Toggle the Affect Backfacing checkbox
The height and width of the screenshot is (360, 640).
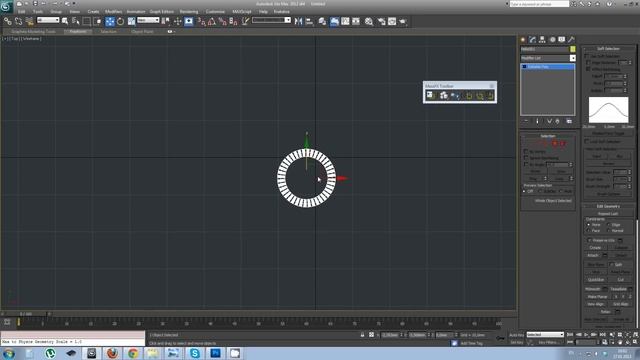[589, 69]
